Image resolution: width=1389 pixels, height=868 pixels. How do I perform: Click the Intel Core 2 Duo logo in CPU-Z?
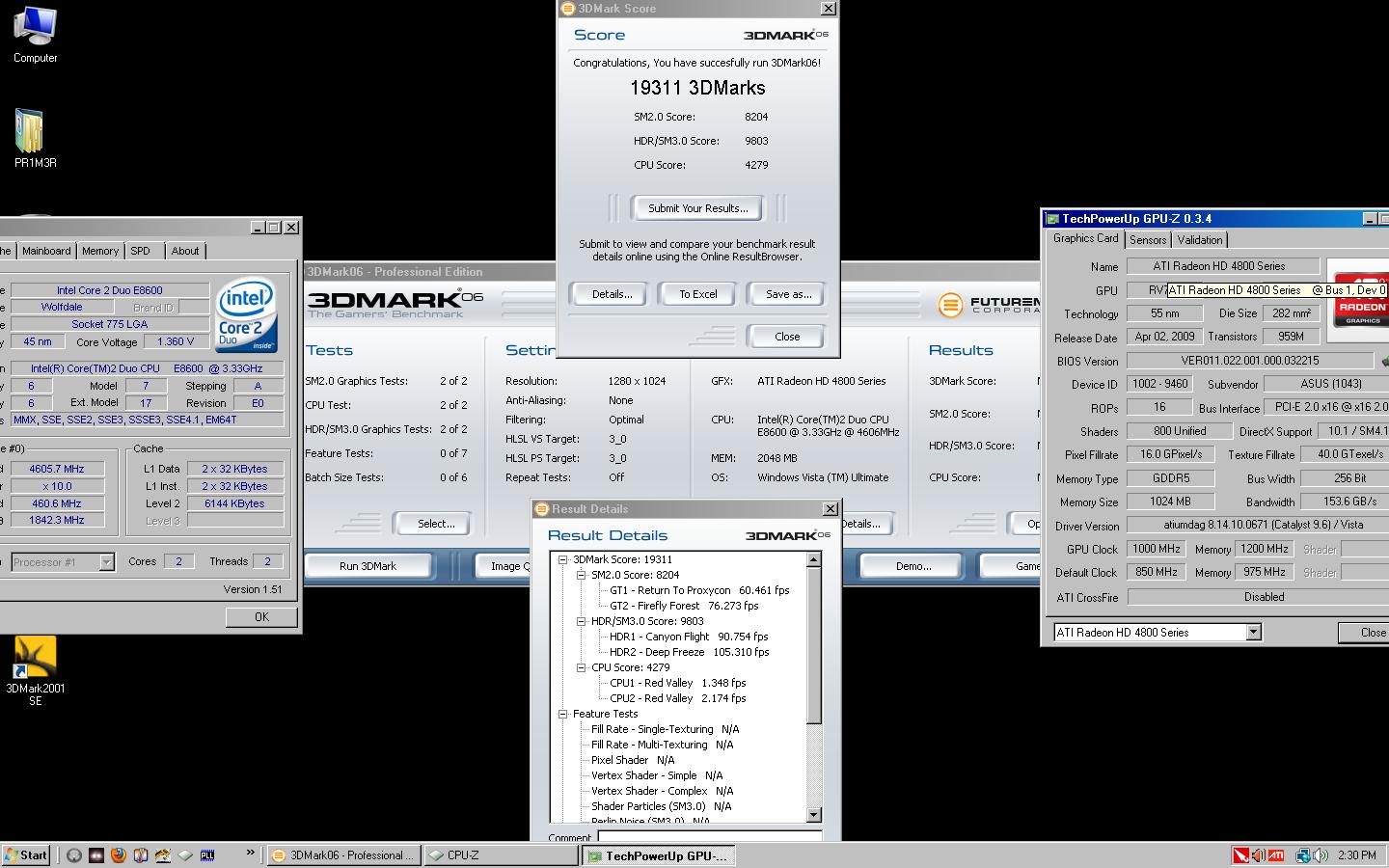246,315
